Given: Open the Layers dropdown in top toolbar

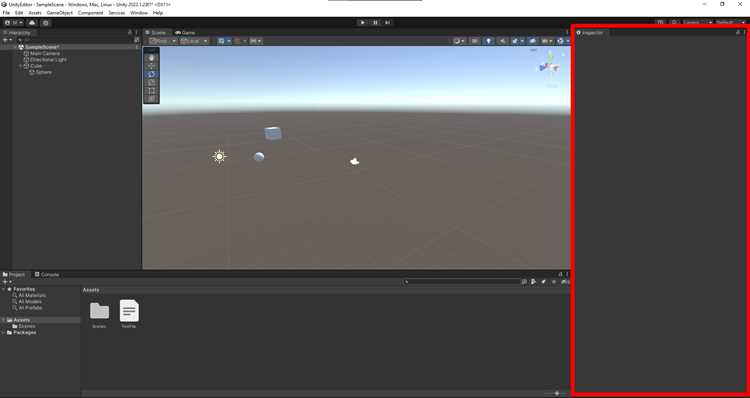Looking at the screenshot, I should pyautogui.click(x=697, y=22).
